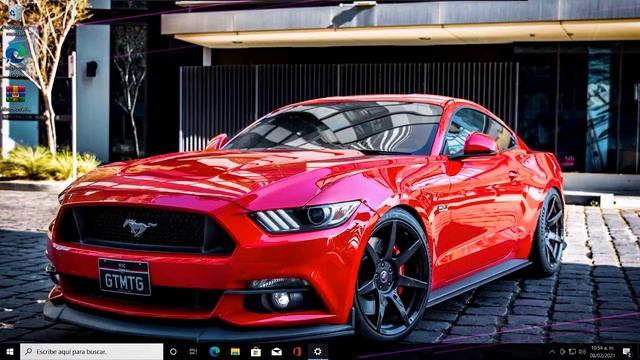This screenshot has height=360, width=640.
Task: Open the Windows Start menu
Action: click(x=10, y=351)
